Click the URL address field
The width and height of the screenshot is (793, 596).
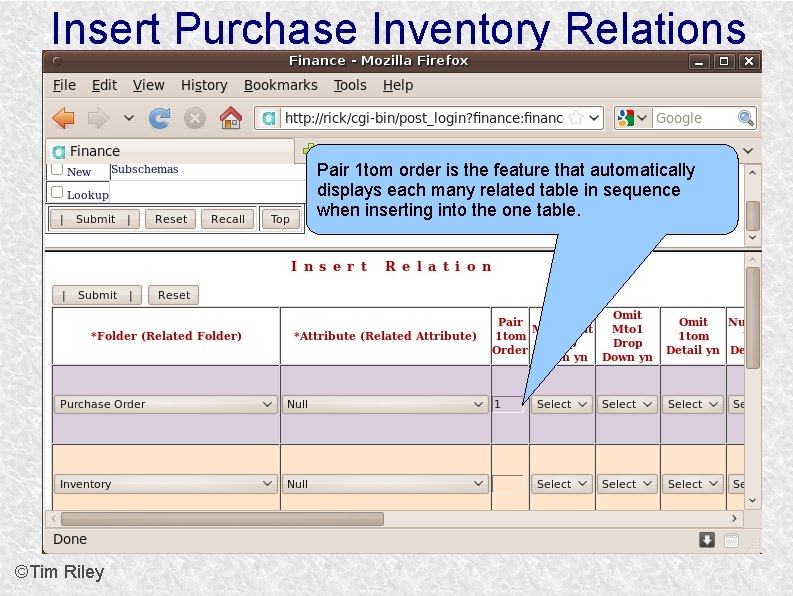coord(424,118)
